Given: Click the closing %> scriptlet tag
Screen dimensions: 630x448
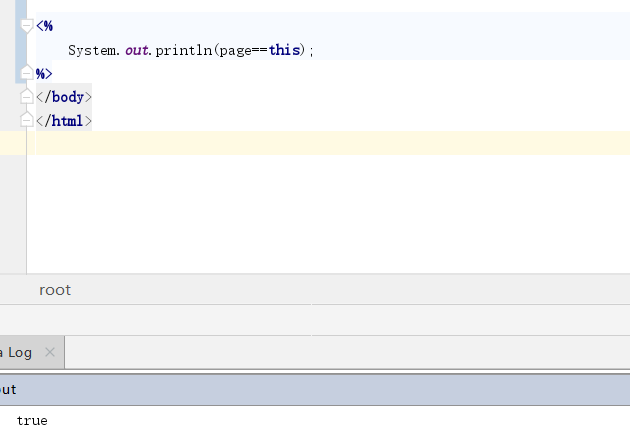Looking at the screenshot, I should click(44, 74).
